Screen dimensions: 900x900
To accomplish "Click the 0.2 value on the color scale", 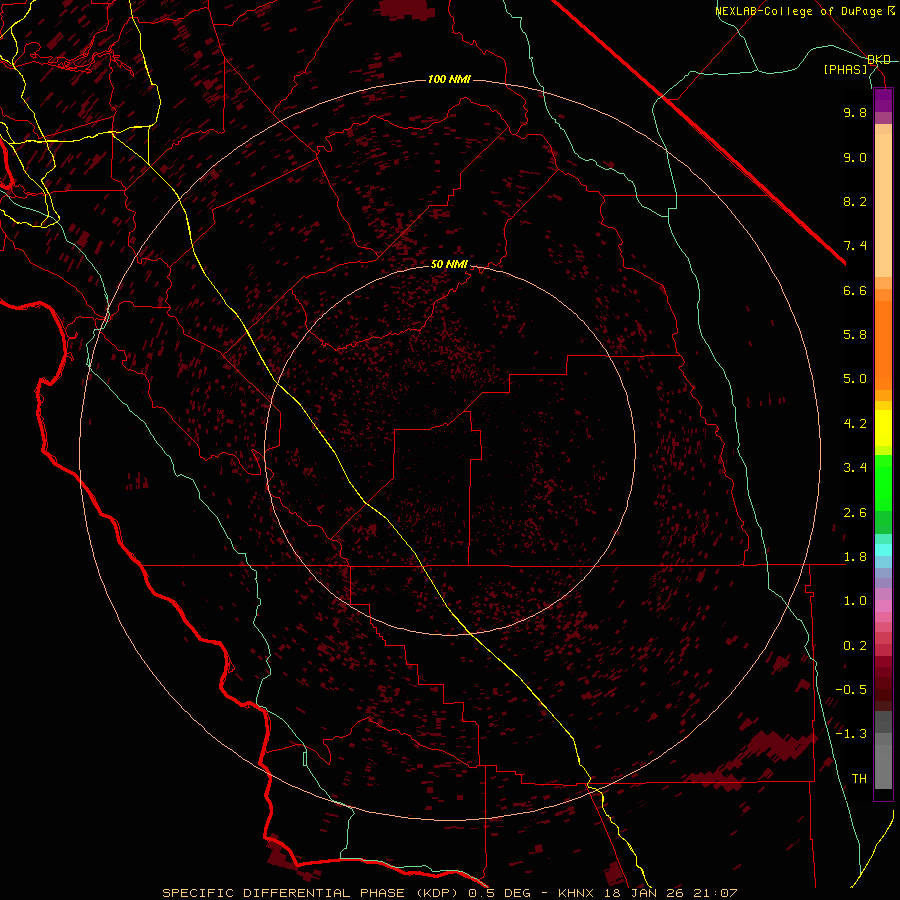I will pos(855,646).
